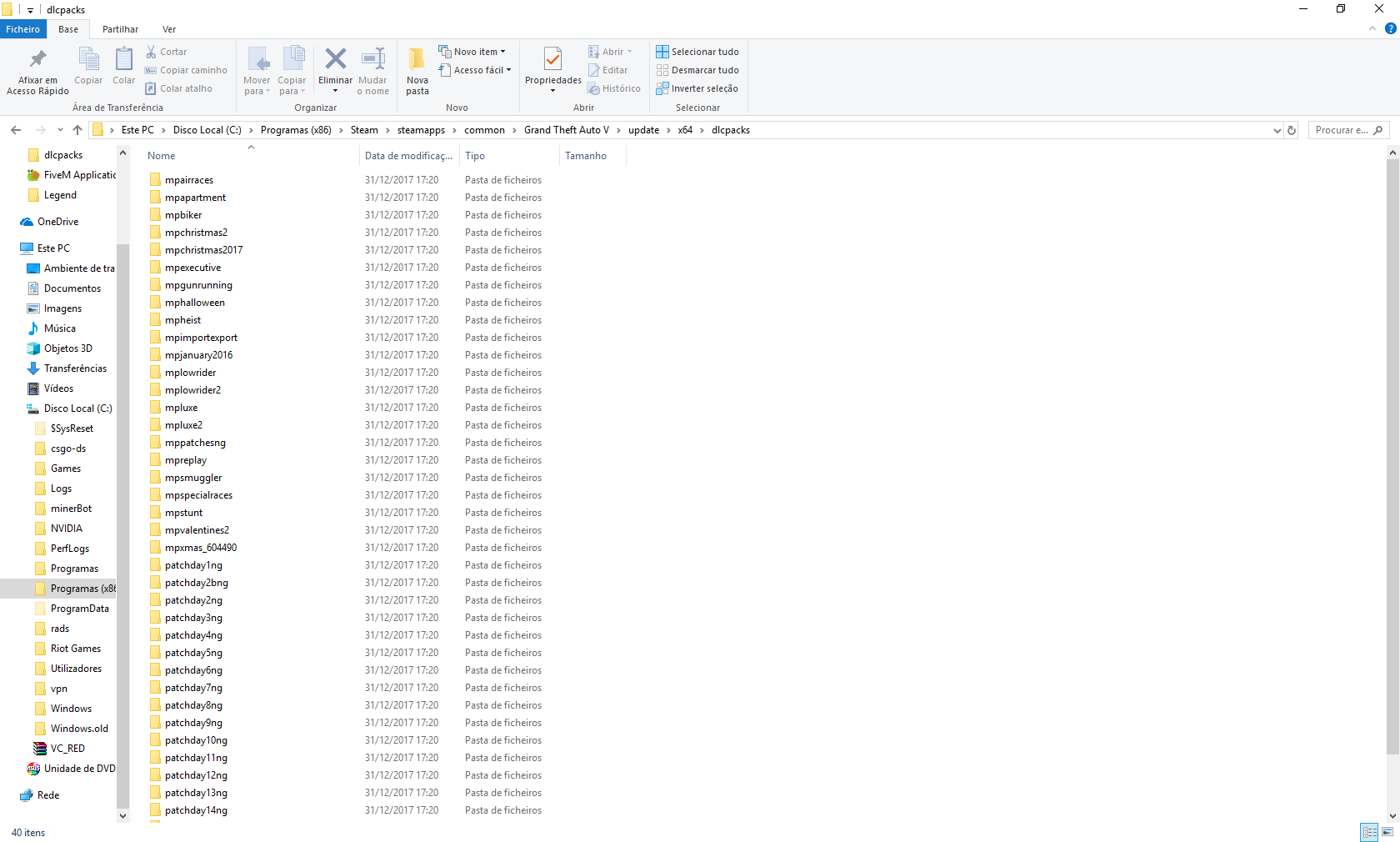The image size is (1400, 842).
Task: Open recent locations dropdown arrow
Action: (60, 130)
